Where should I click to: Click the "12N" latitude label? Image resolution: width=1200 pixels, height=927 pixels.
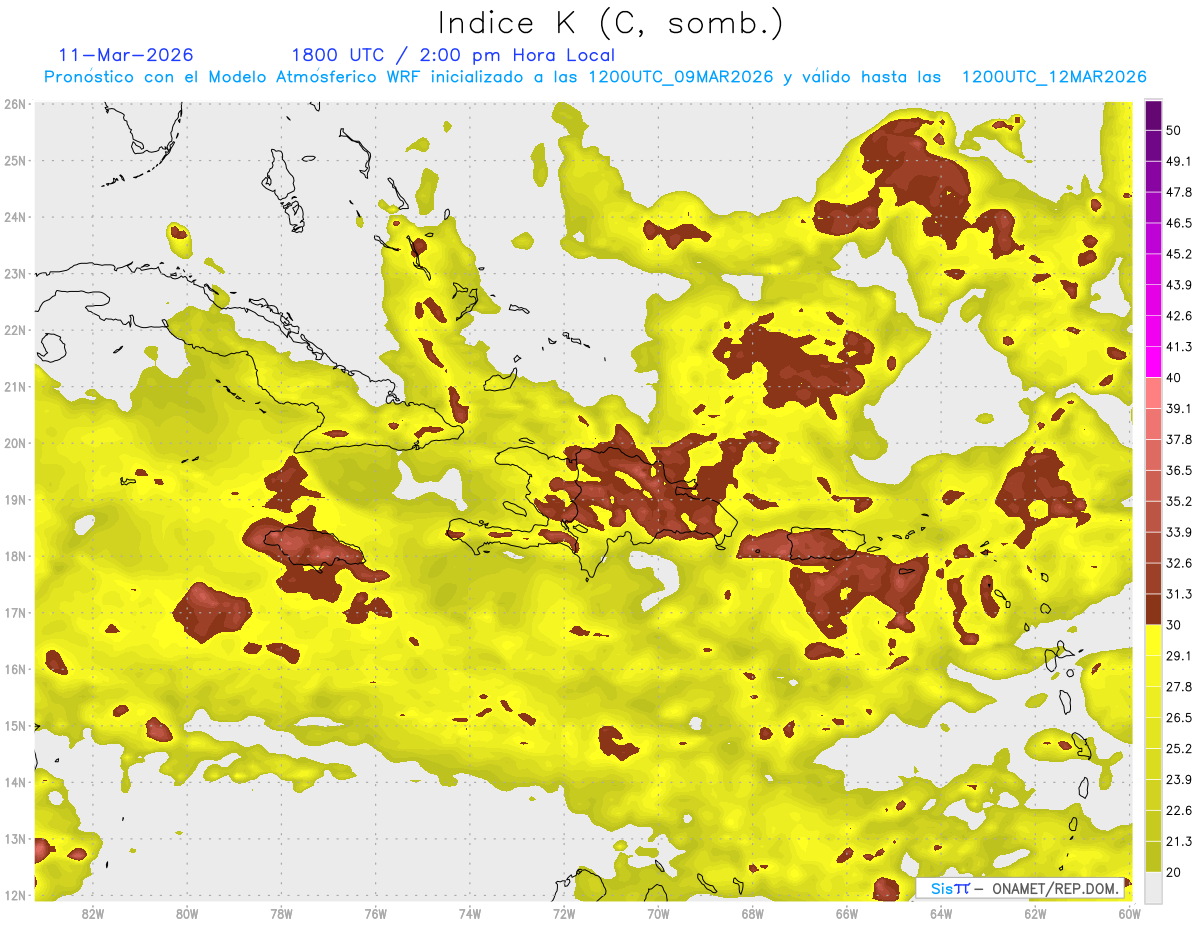coord(16,895)
